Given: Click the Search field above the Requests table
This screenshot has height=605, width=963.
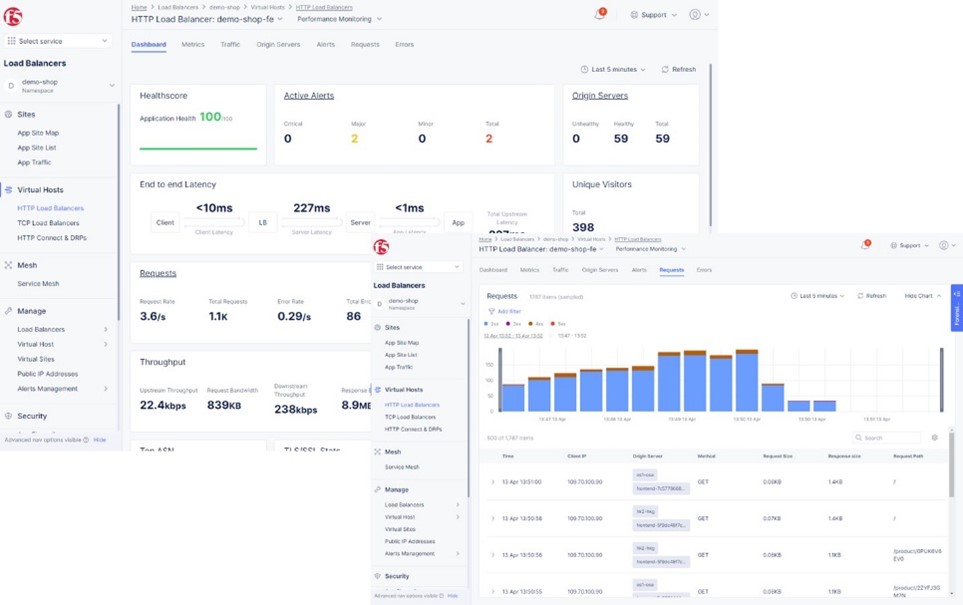Looking at the screenshot, I should click(887, 438).
